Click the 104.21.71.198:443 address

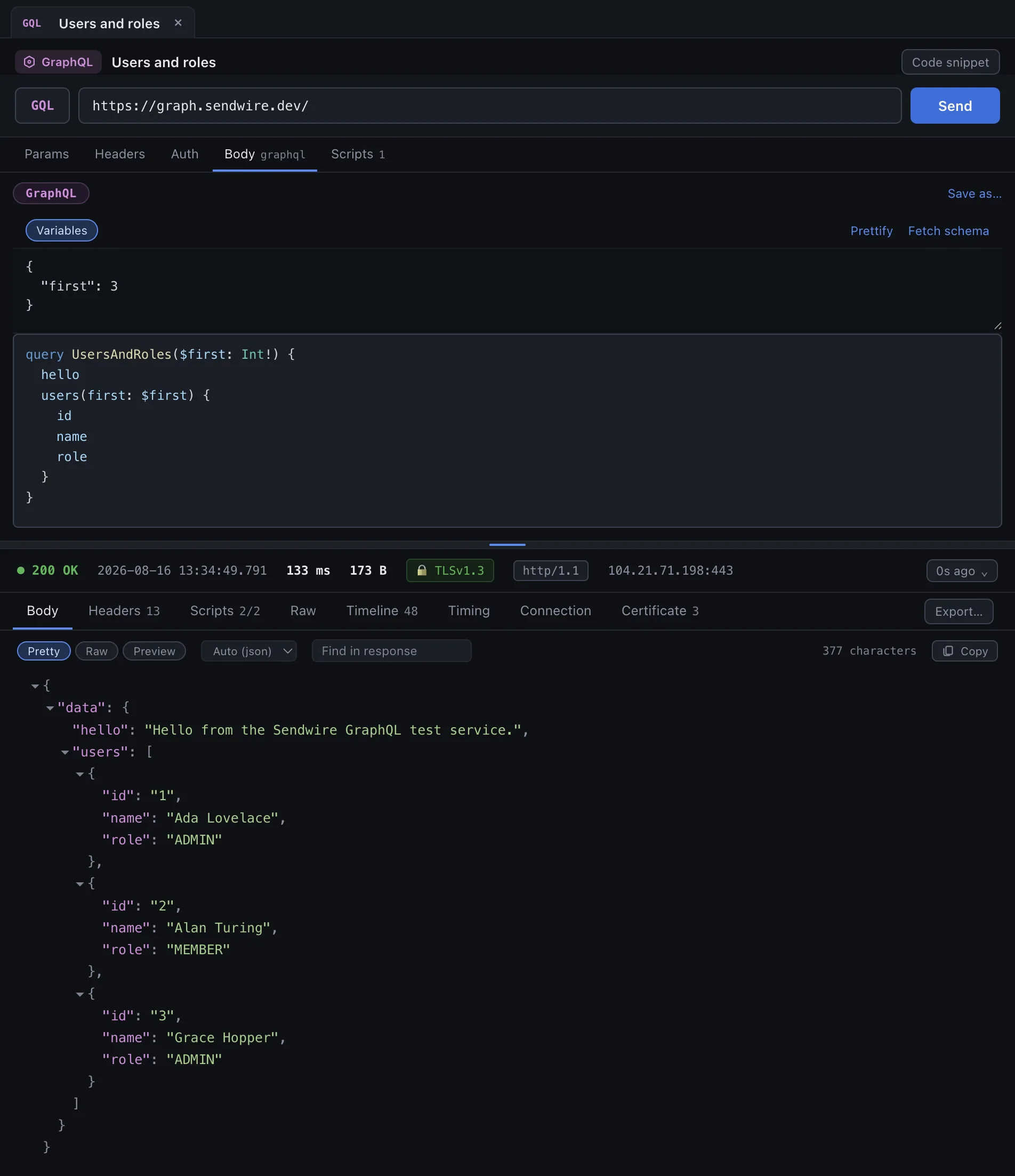pos(671,570)
